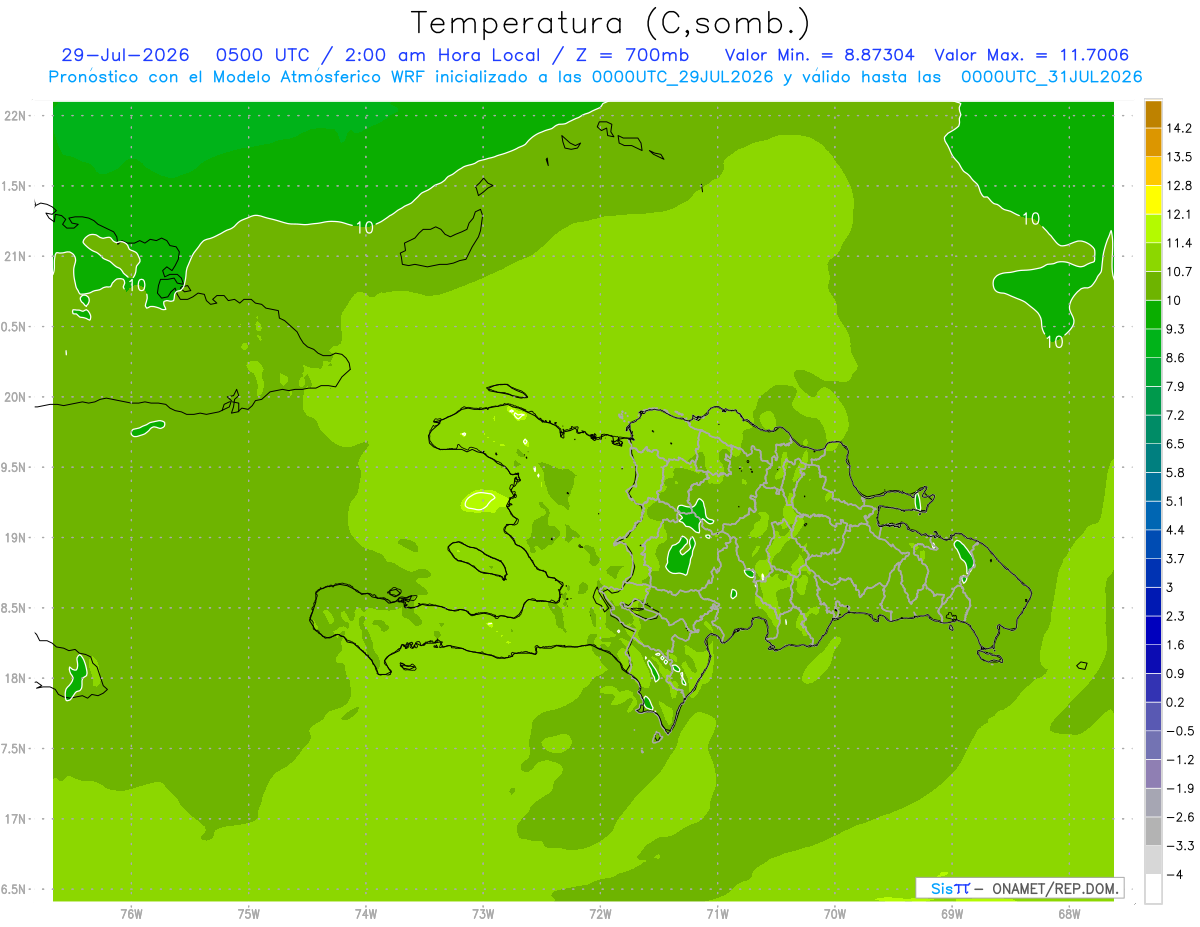
Task: Click the orange swatch between 14.2 and 13.5
Action: 1153,143
